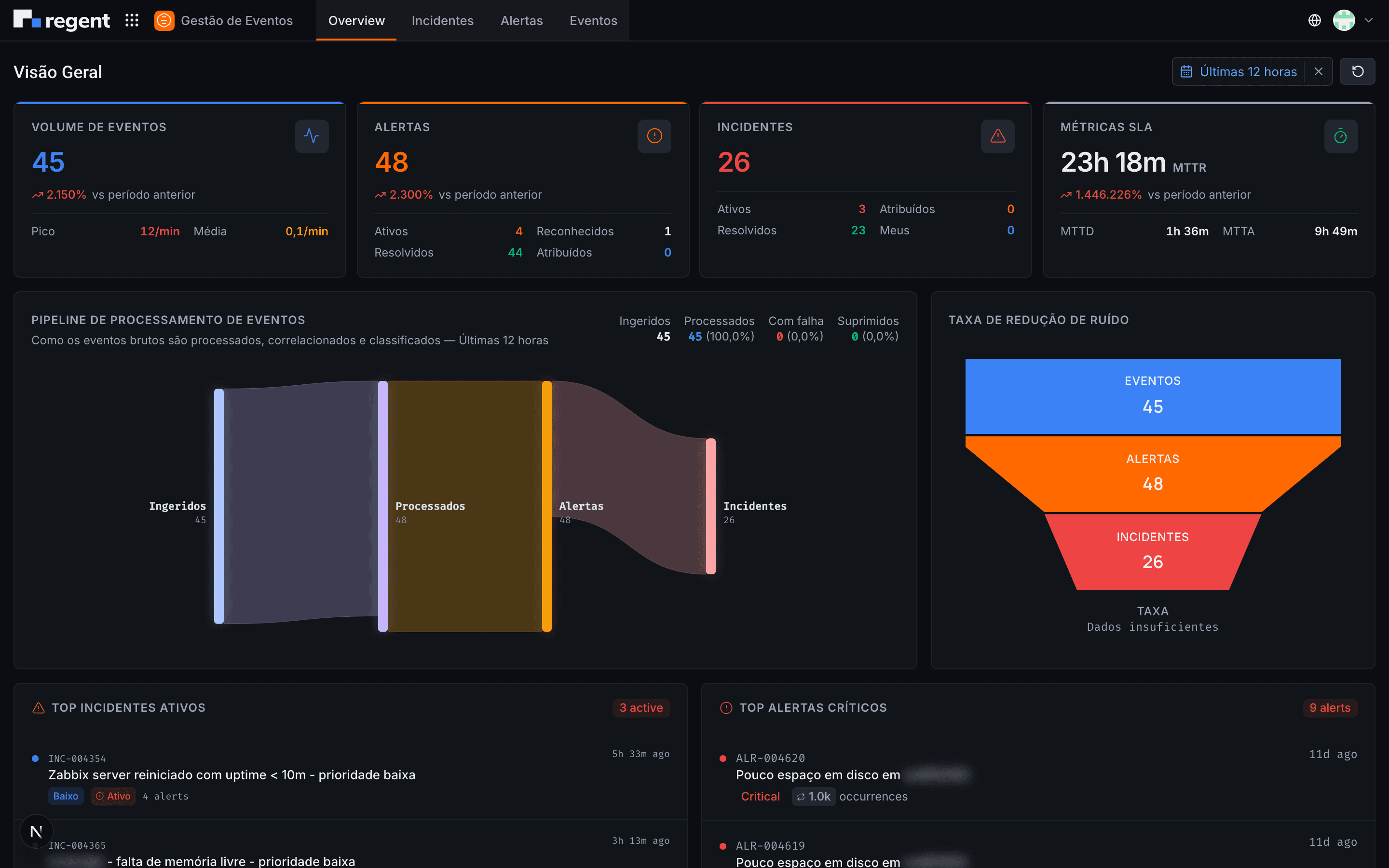1389x868 pixels.
Task: Open the round N badge button
Action: (36, 831)
